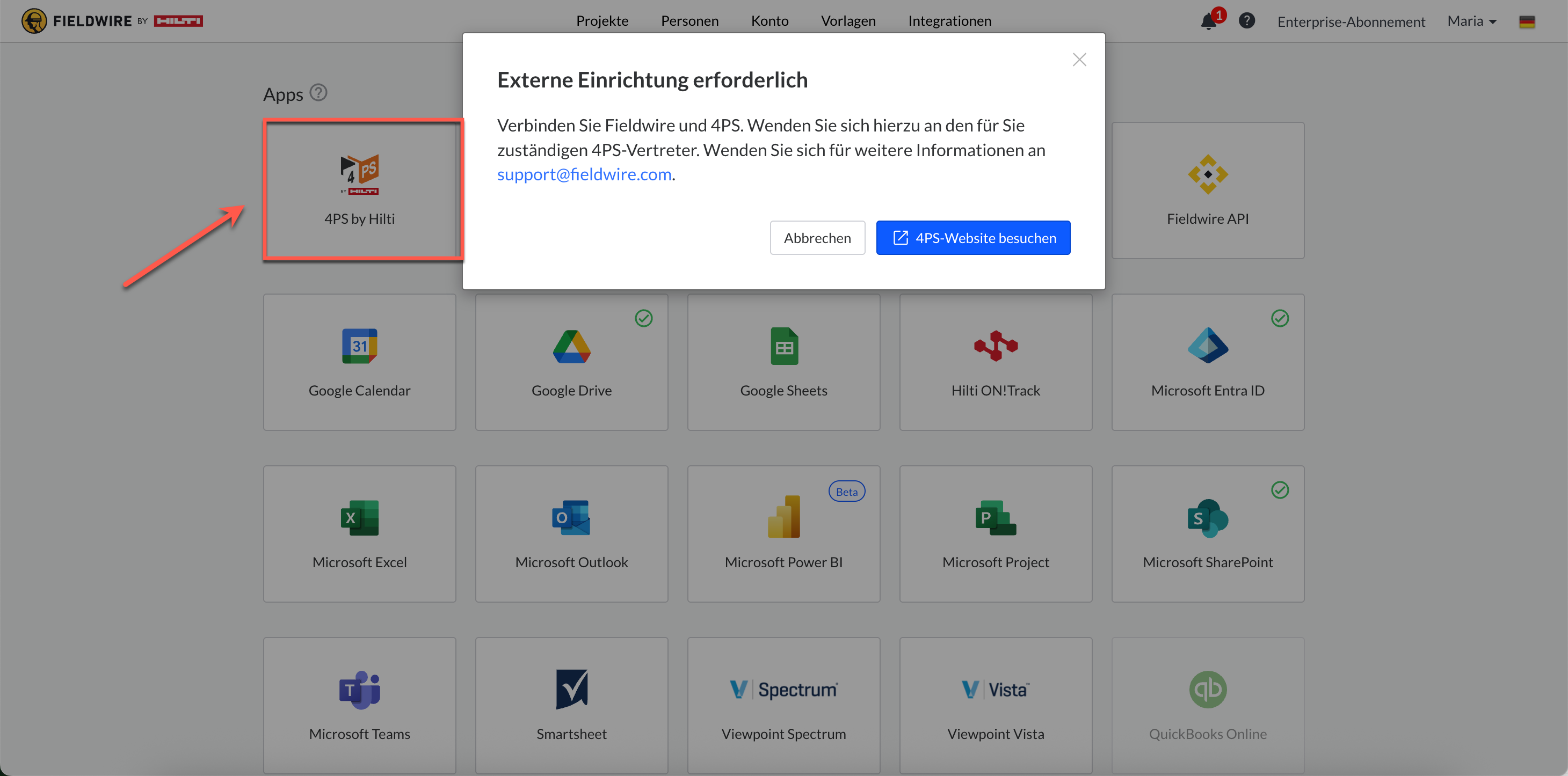Open the Google Calendar integration tile

pos(359,362)
